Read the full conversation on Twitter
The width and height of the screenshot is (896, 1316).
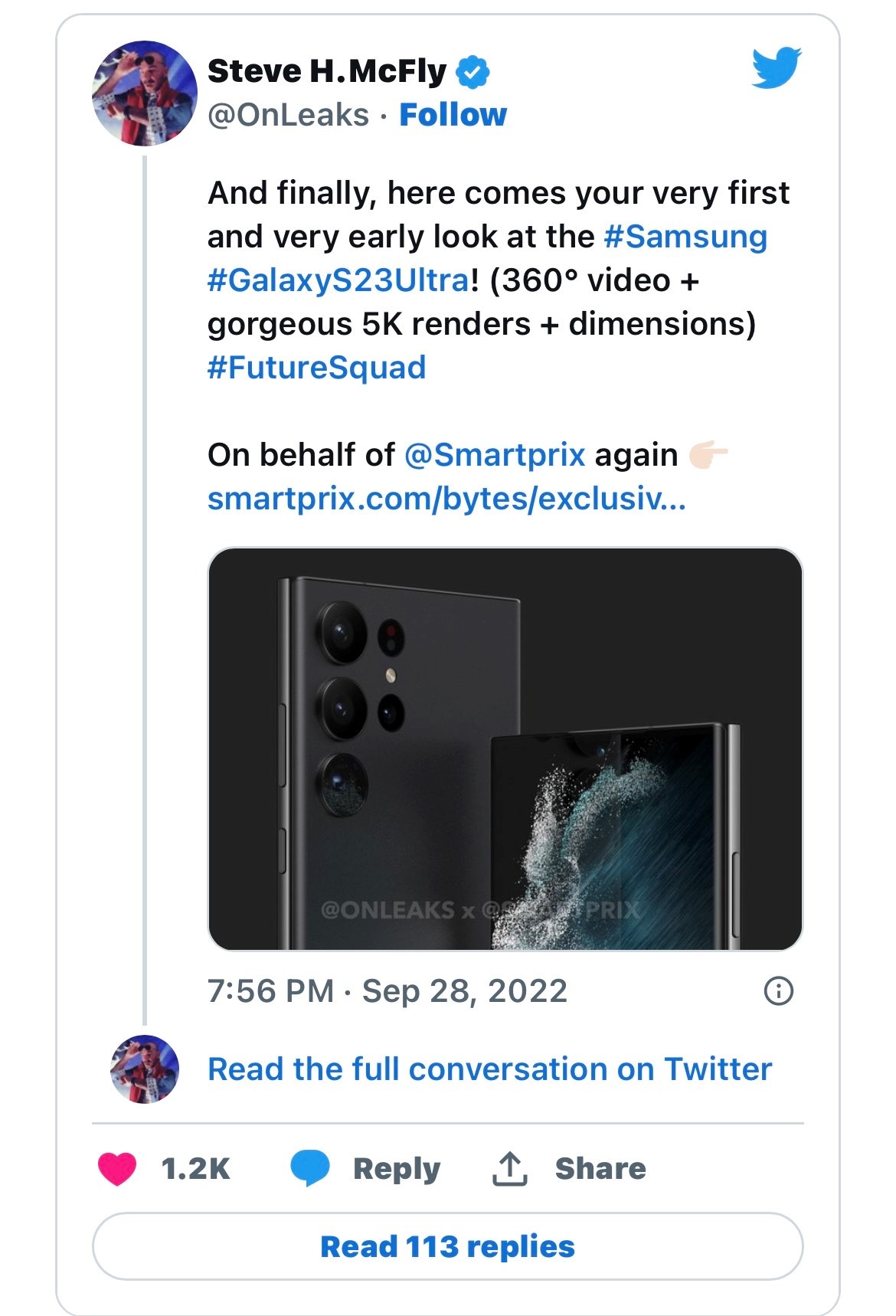(x=489, y=1069)
